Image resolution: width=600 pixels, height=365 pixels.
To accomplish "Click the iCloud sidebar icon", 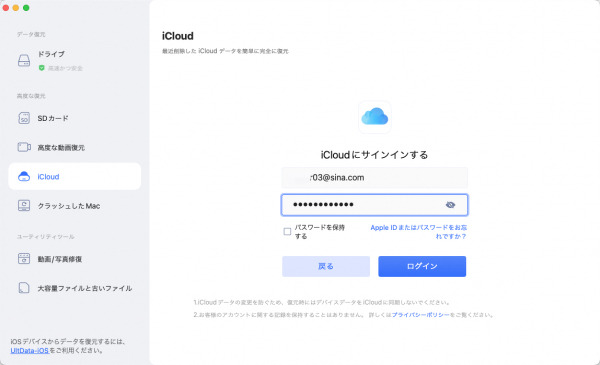I will click(24, 176).
